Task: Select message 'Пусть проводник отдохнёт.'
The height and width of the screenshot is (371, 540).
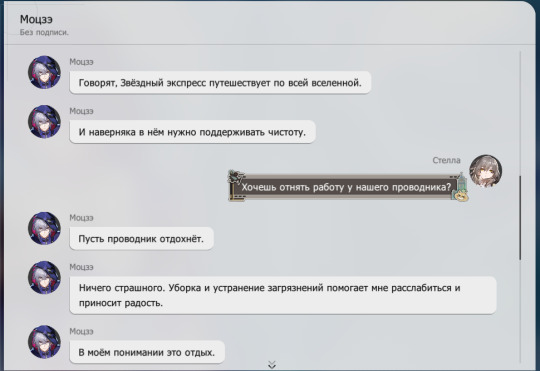Action: coord(142,239)
